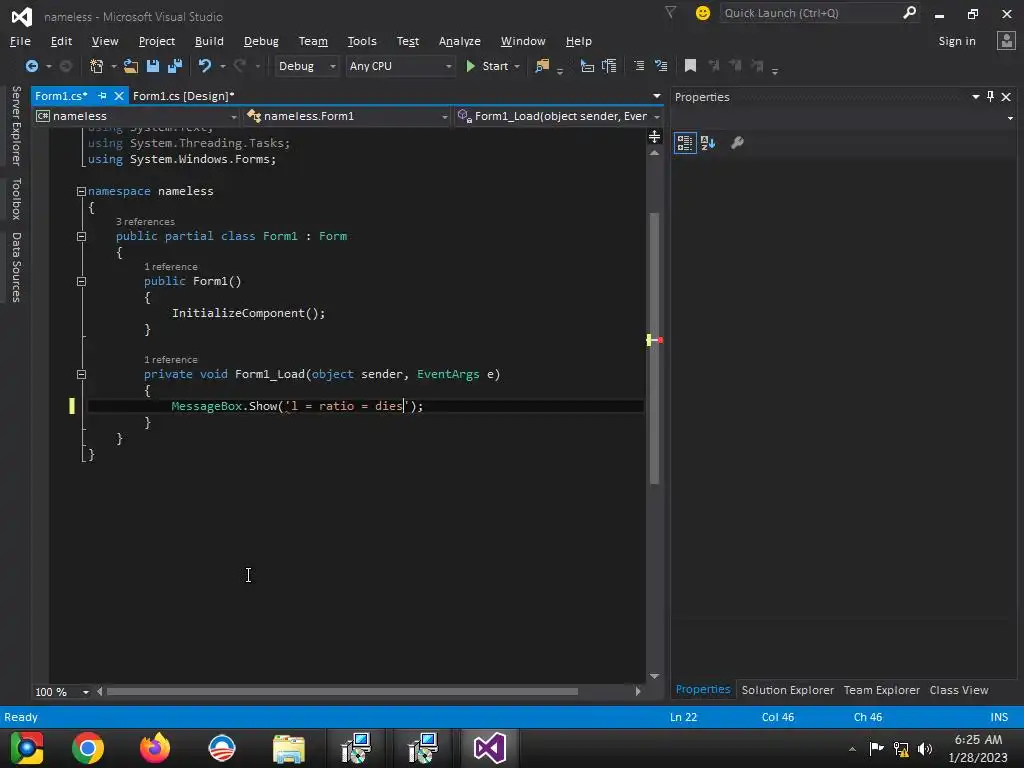Send feedback with the smiley face icon
Viewport: 1024px width, 768px height.
[x=703, y=13]
